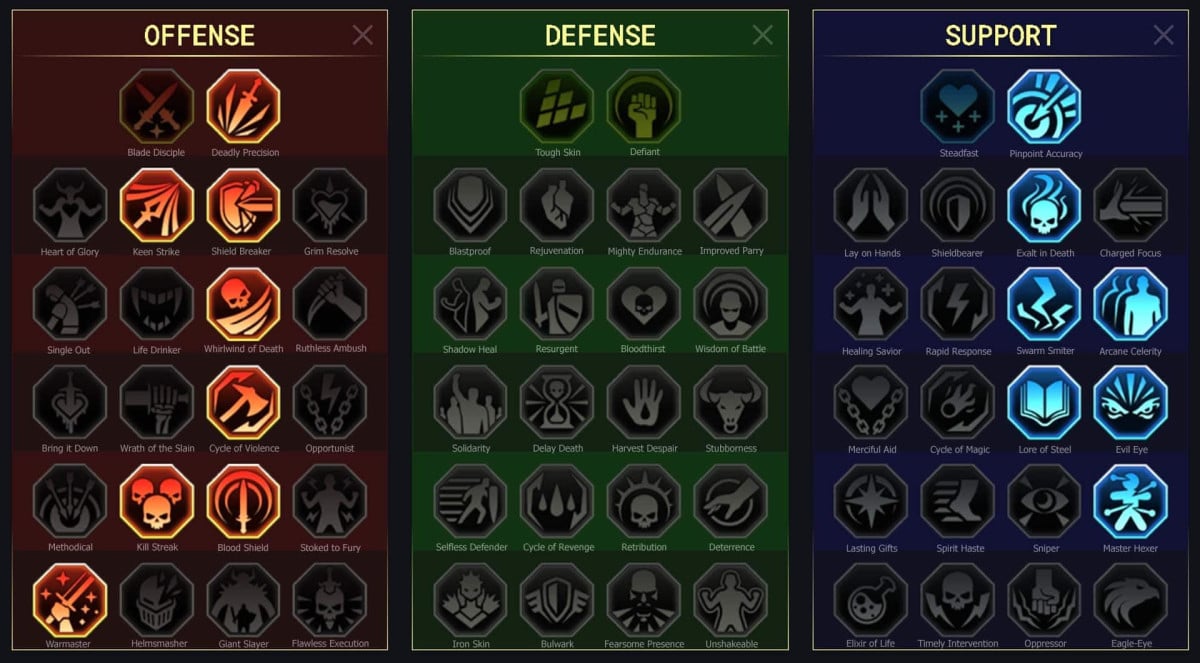Select the Blade Disciple mastery icon
Image resolution: width=1200 pixels, height=663 pixels.
point(156,106)
